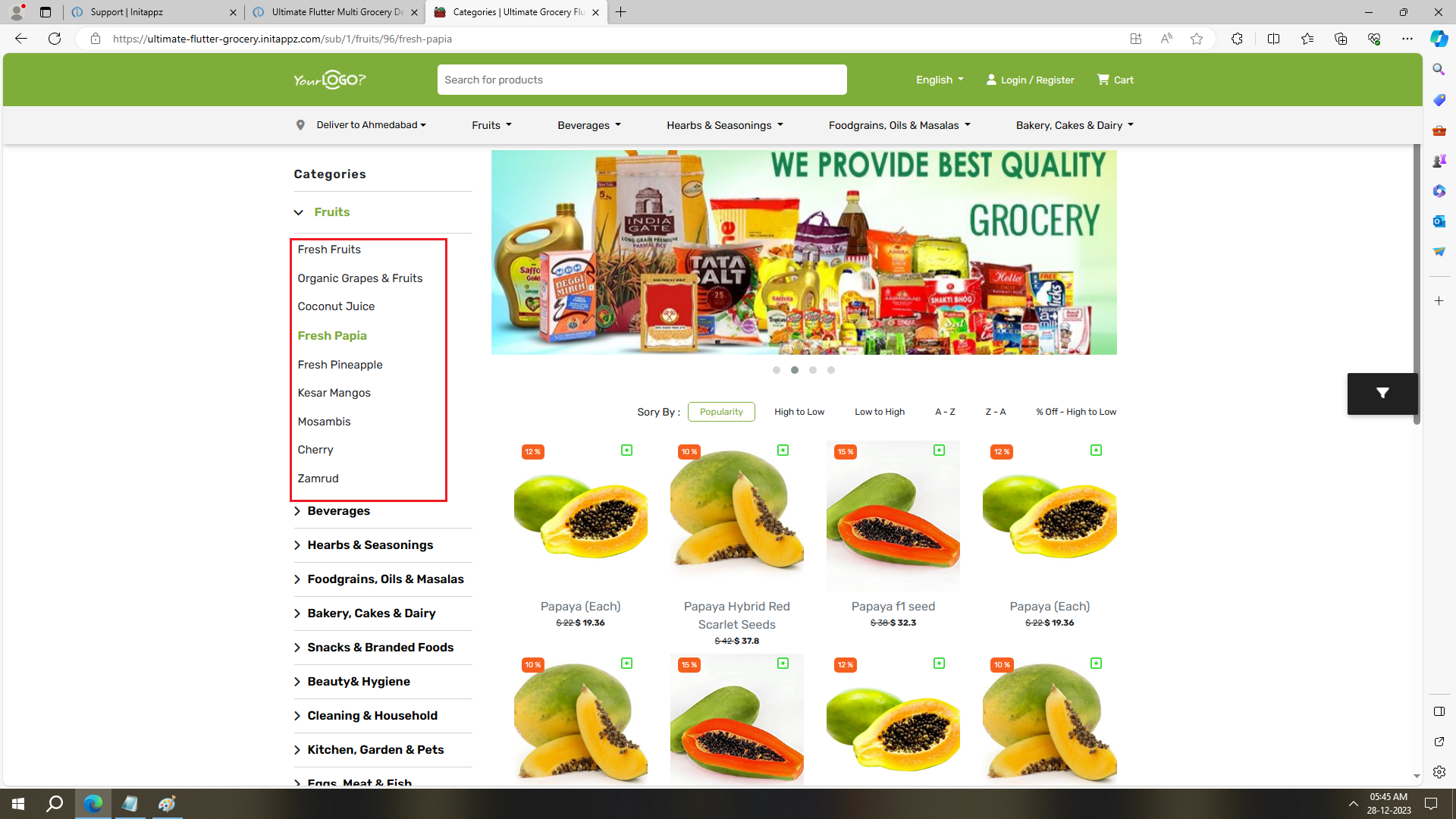
Task: Expand the Beverages sidebar category
Action: 338,511
